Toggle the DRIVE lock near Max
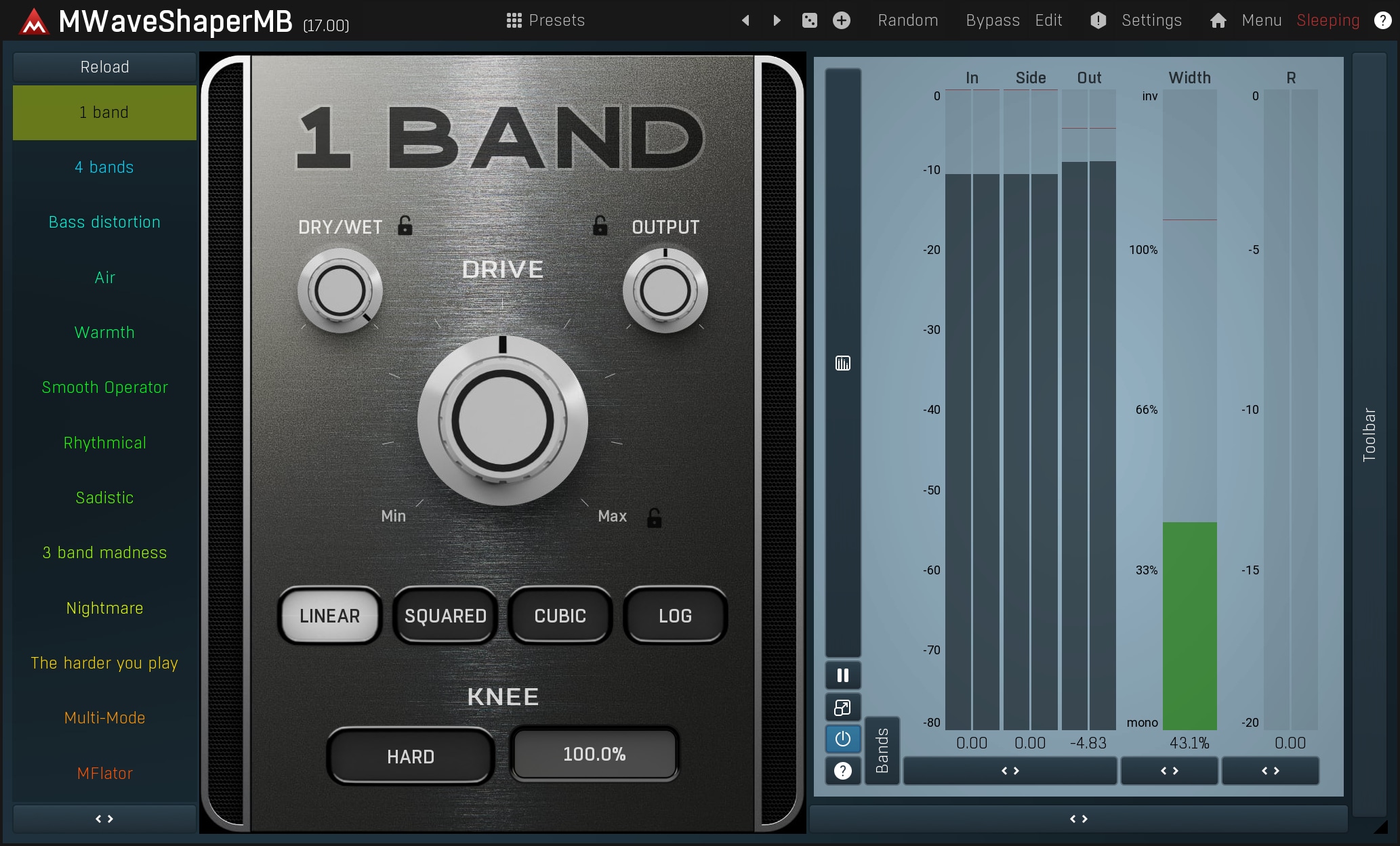The height and width of the screenshot is (846, 1400). (654, 518)
